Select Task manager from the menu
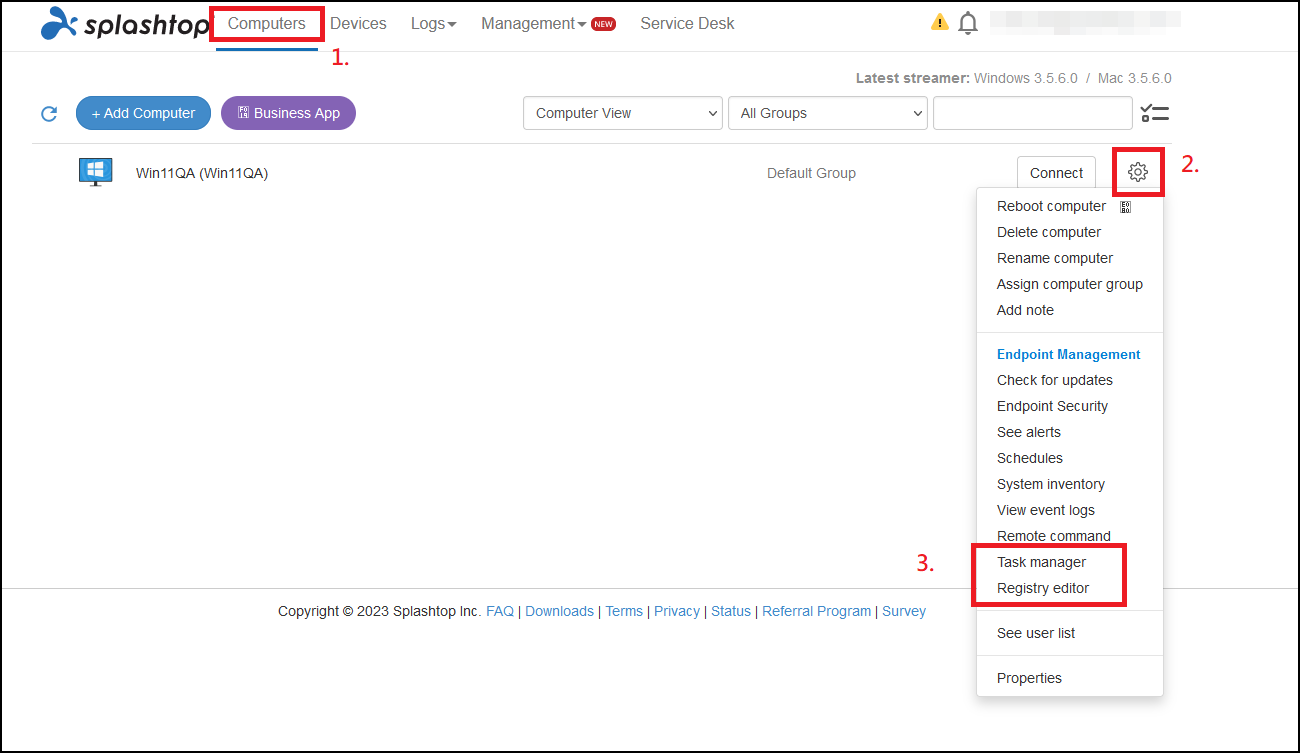Image resolution: width=1300 pixels, height=753 pixels. click(x=1041, y=562)
